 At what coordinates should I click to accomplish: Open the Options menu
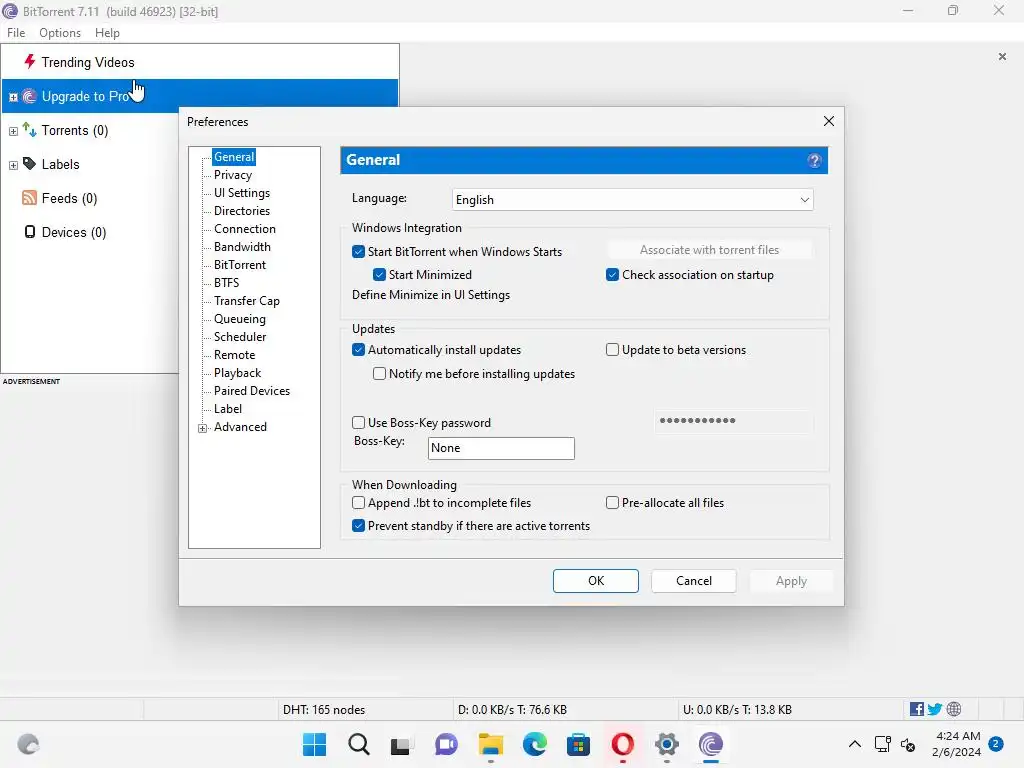[x=60, y=33]
